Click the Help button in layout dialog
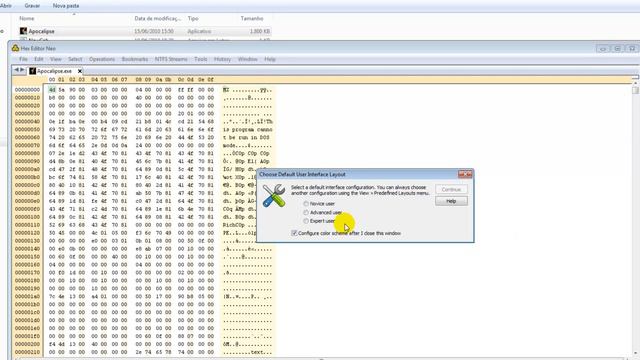This screenshot has width=640, height=360. tap(451, 201)
